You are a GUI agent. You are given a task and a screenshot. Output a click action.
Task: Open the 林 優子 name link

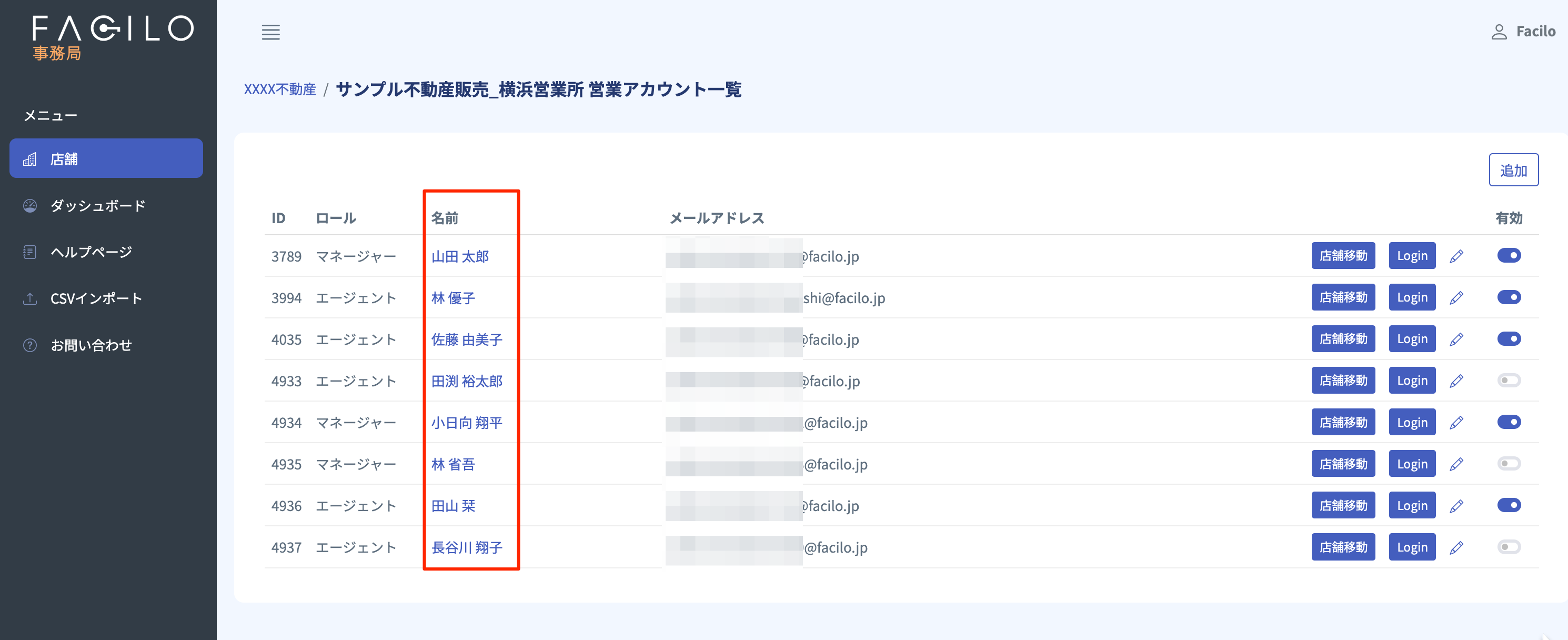point(453,298)
